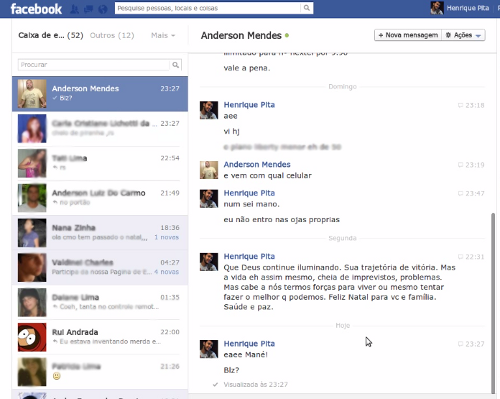The image size is (500, 399).
Task: Click chat icon next to 23:19 timestamp
Action: tap(460, 165)
